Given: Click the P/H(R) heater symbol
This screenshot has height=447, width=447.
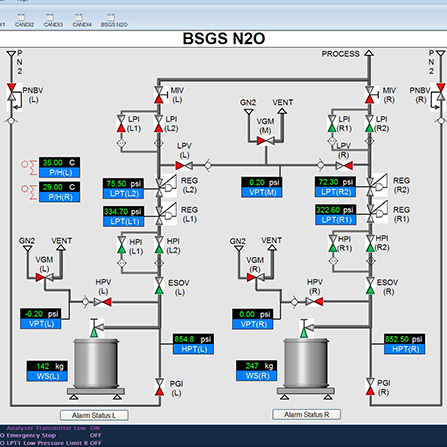Looking at the screenshot, I should coord(29,192).
